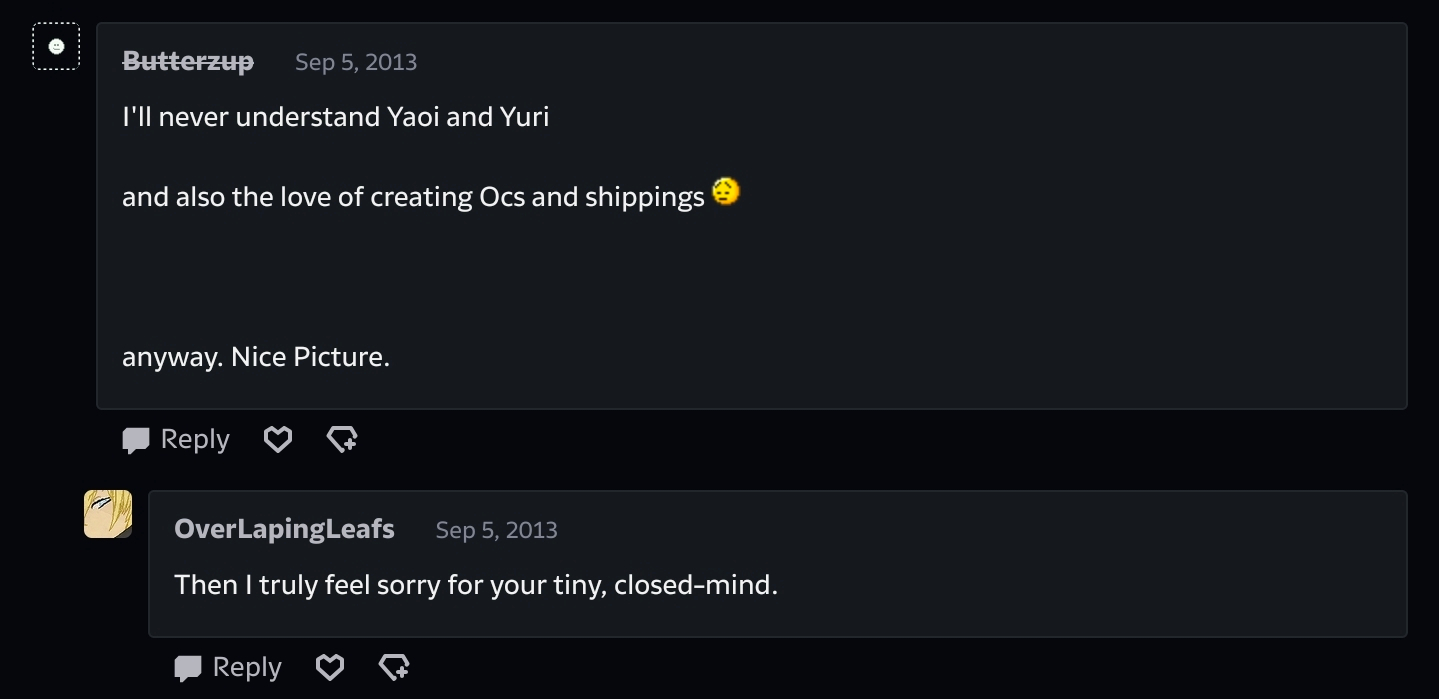Click the speech bubble icon under OverLapingLeafs' reply

coord(188,668)
